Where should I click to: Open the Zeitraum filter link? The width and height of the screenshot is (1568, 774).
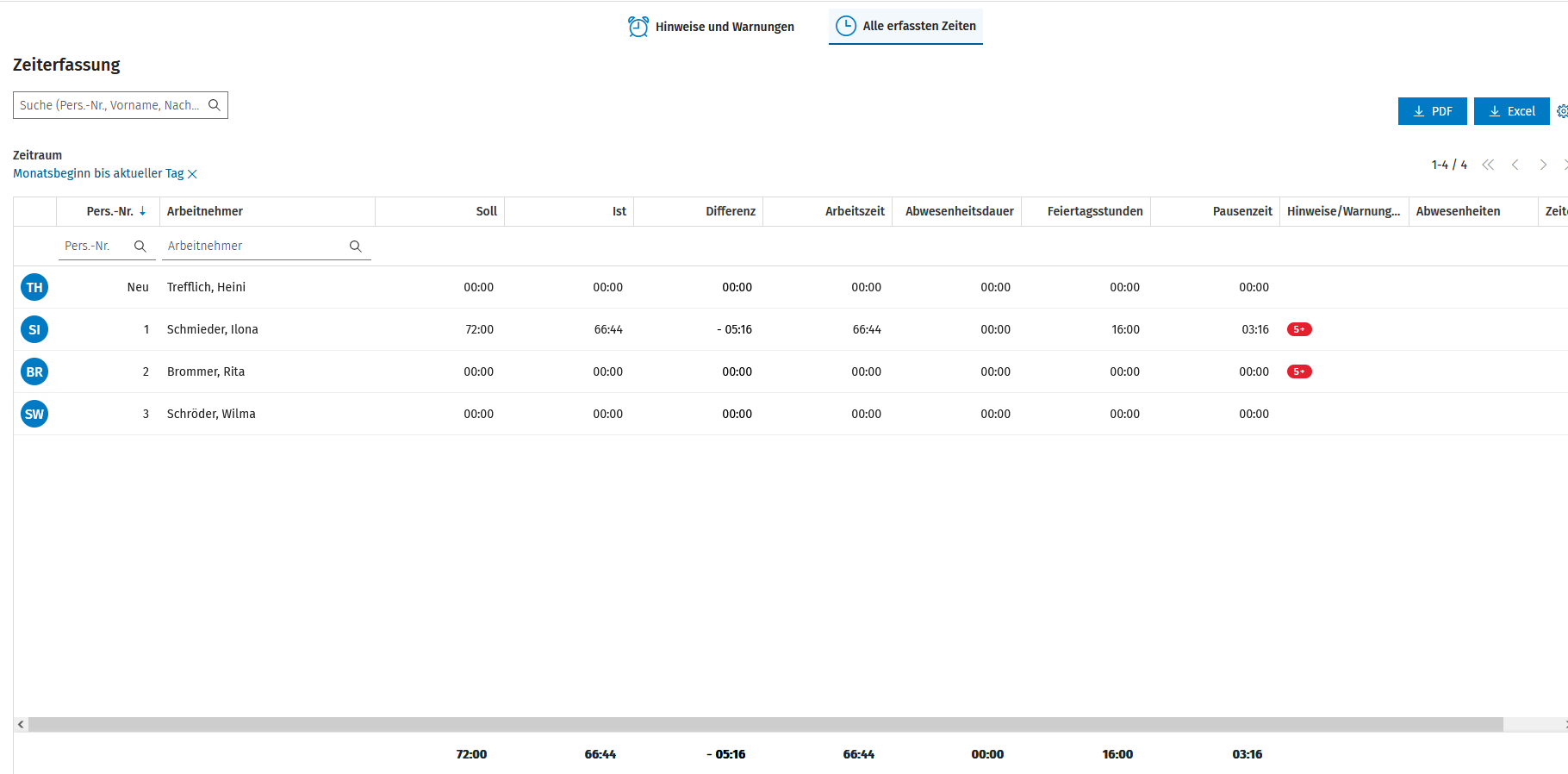98,174
